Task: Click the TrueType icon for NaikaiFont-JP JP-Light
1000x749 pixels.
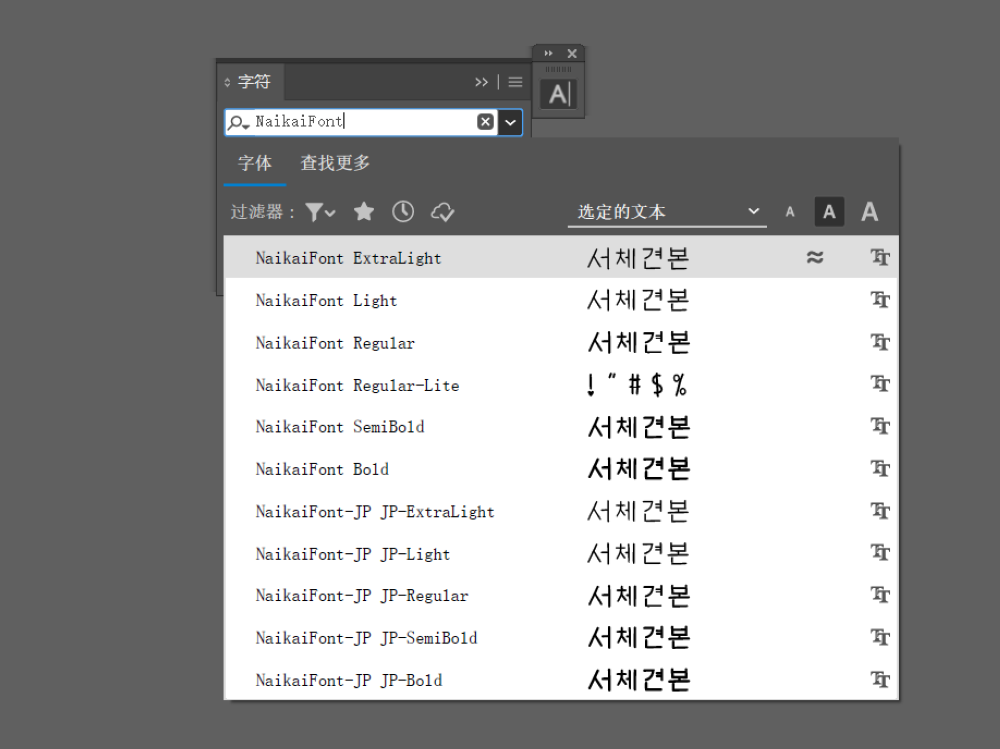Action: click(880, 552)
